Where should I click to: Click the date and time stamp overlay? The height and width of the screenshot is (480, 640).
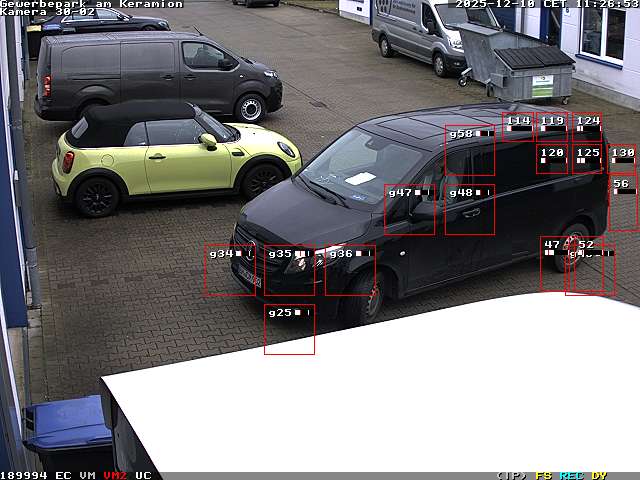tap(547, 4)
